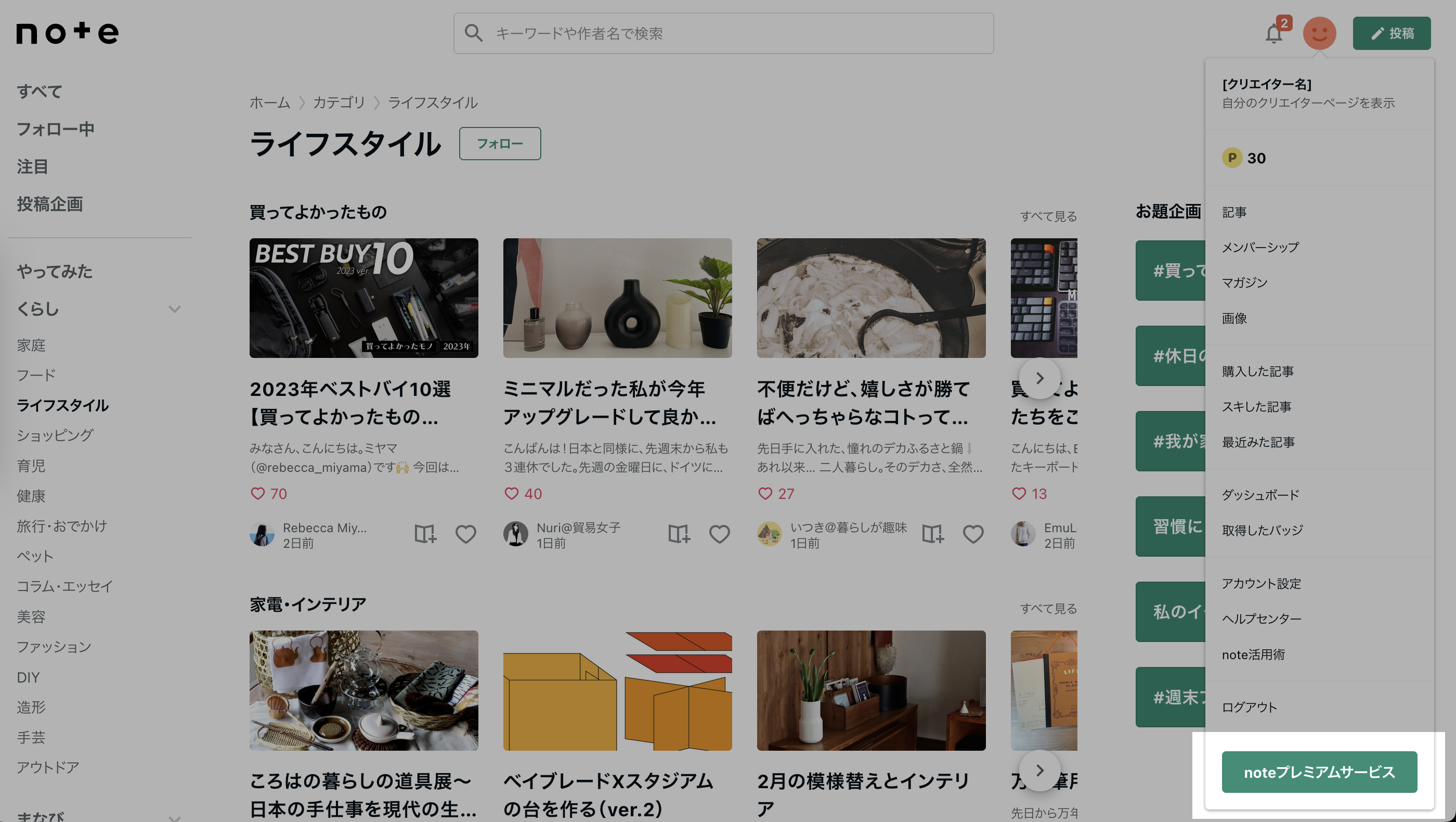Open ヘルプセンター in the profile menu
The height and width of the screenshot is (822, 1456).
coord(1262,619)
